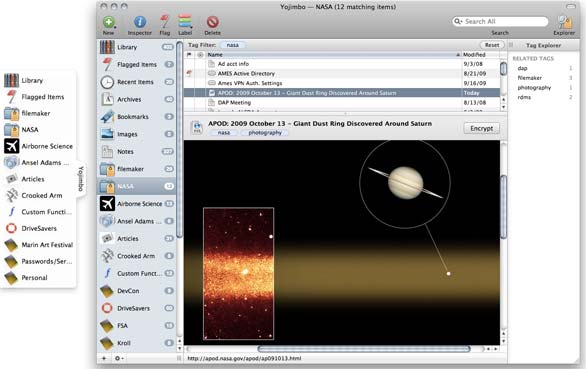Image resolution: width=586 pixels, height=369 pixels.
Task: Select FSA collection in the sidebar
Action: tap(137, 326)
